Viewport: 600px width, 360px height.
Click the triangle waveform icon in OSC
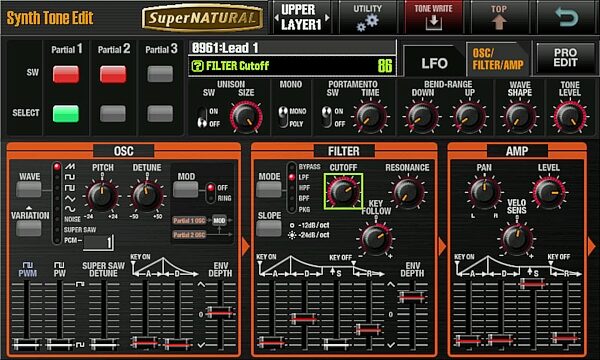(70, 198)
